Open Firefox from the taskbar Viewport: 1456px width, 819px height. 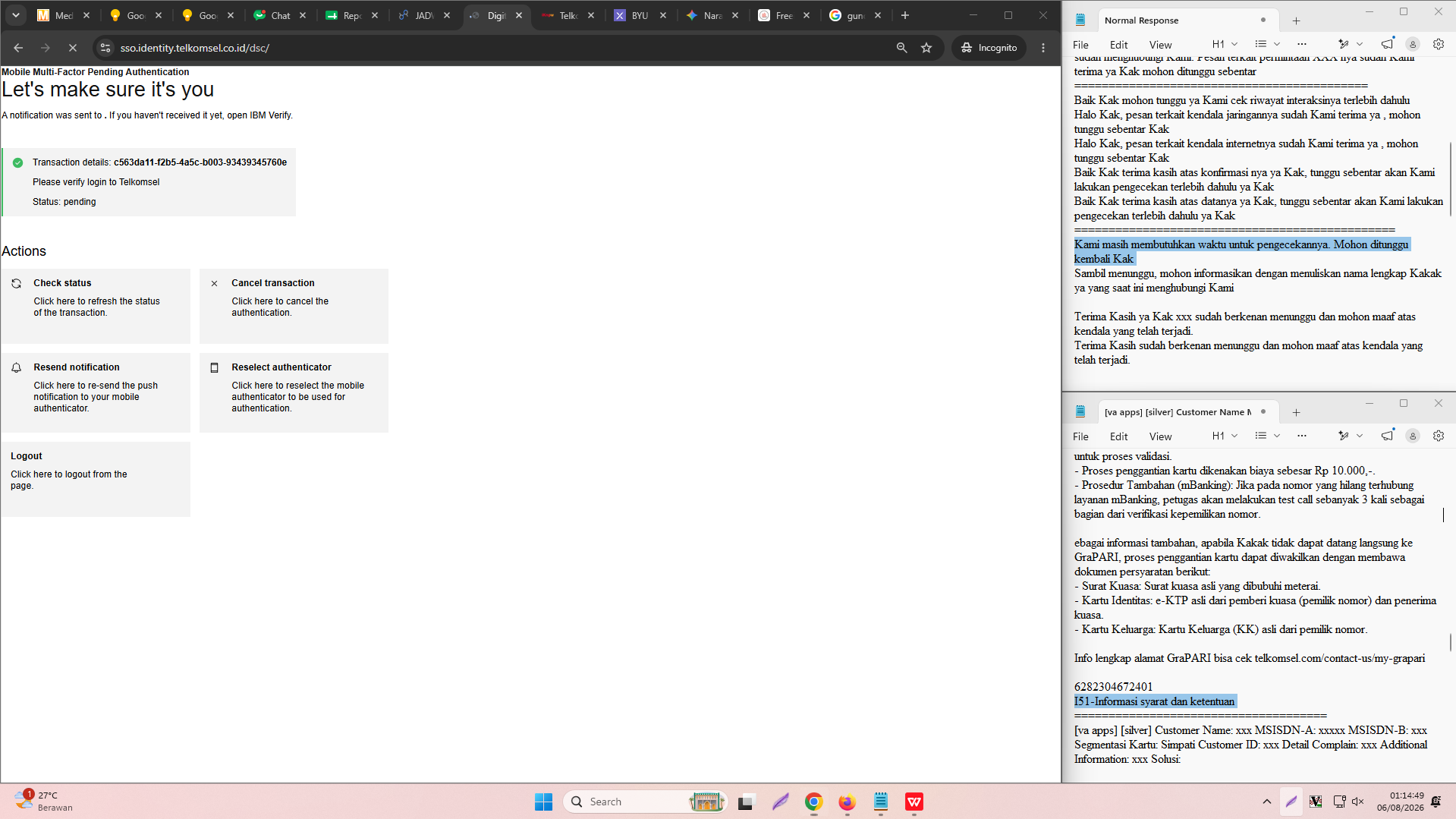(847, 802)
